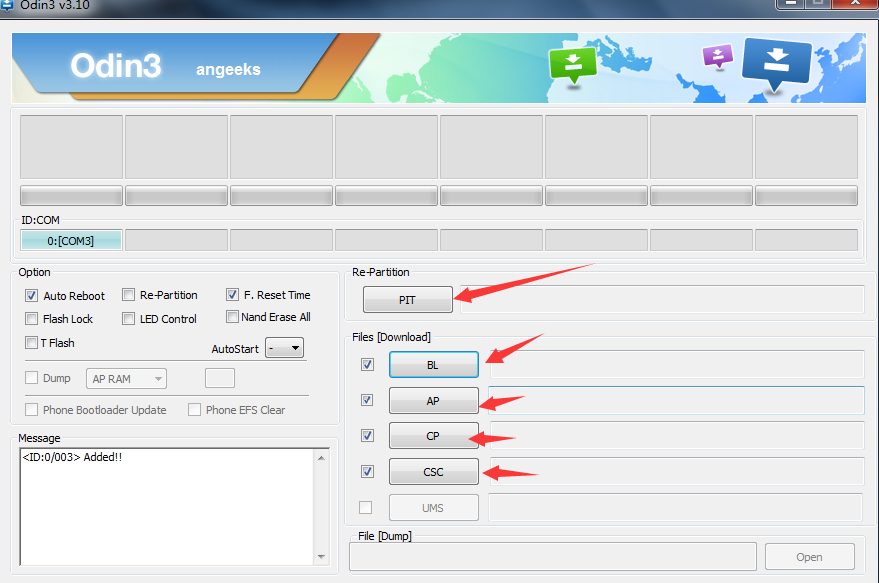Click the CP file button
The width and height of the screenshot is (879, 583).
pos(433,436)
